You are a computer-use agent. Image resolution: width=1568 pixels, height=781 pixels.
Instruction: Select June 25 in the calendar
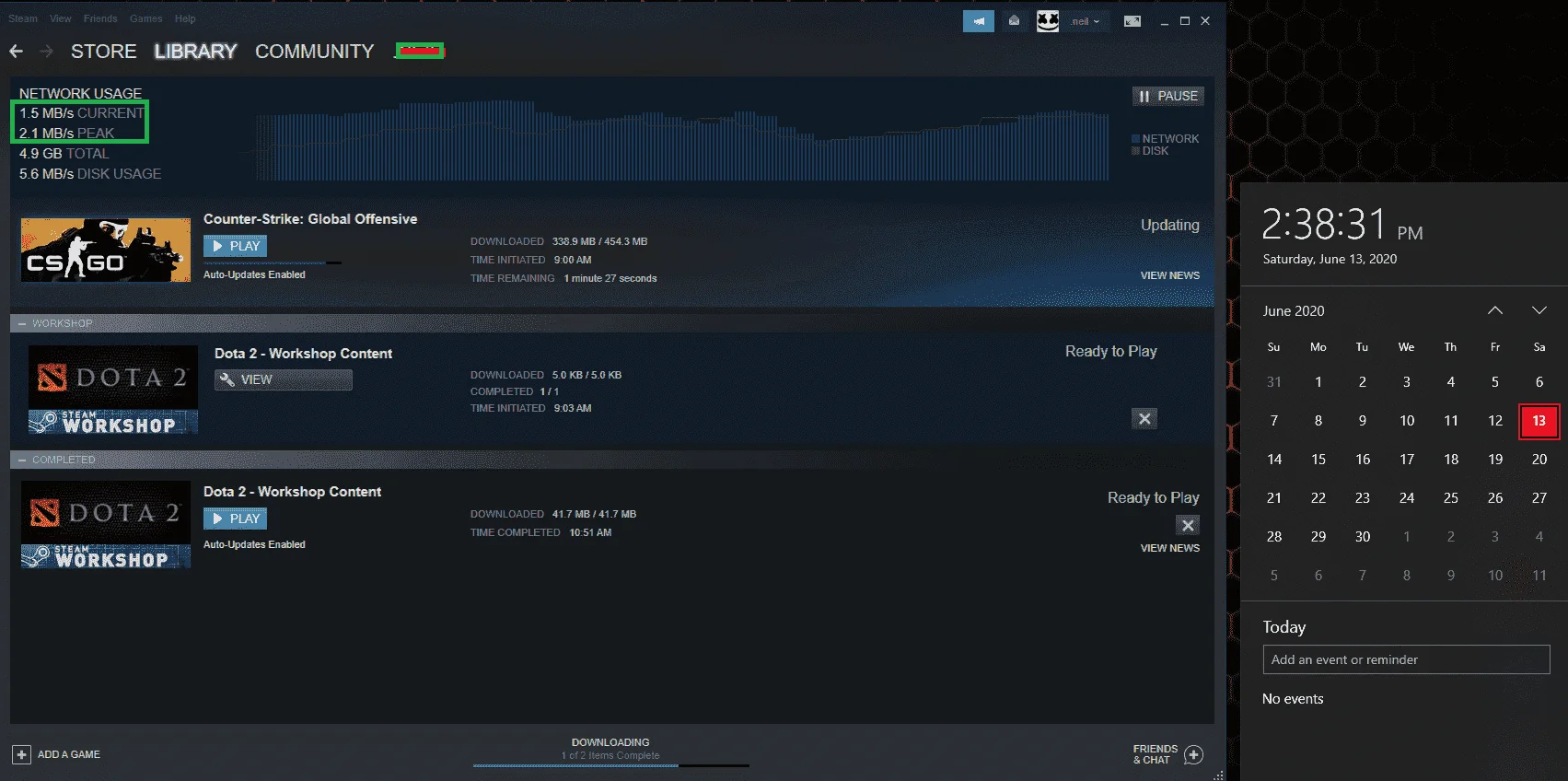[1451, 498]
